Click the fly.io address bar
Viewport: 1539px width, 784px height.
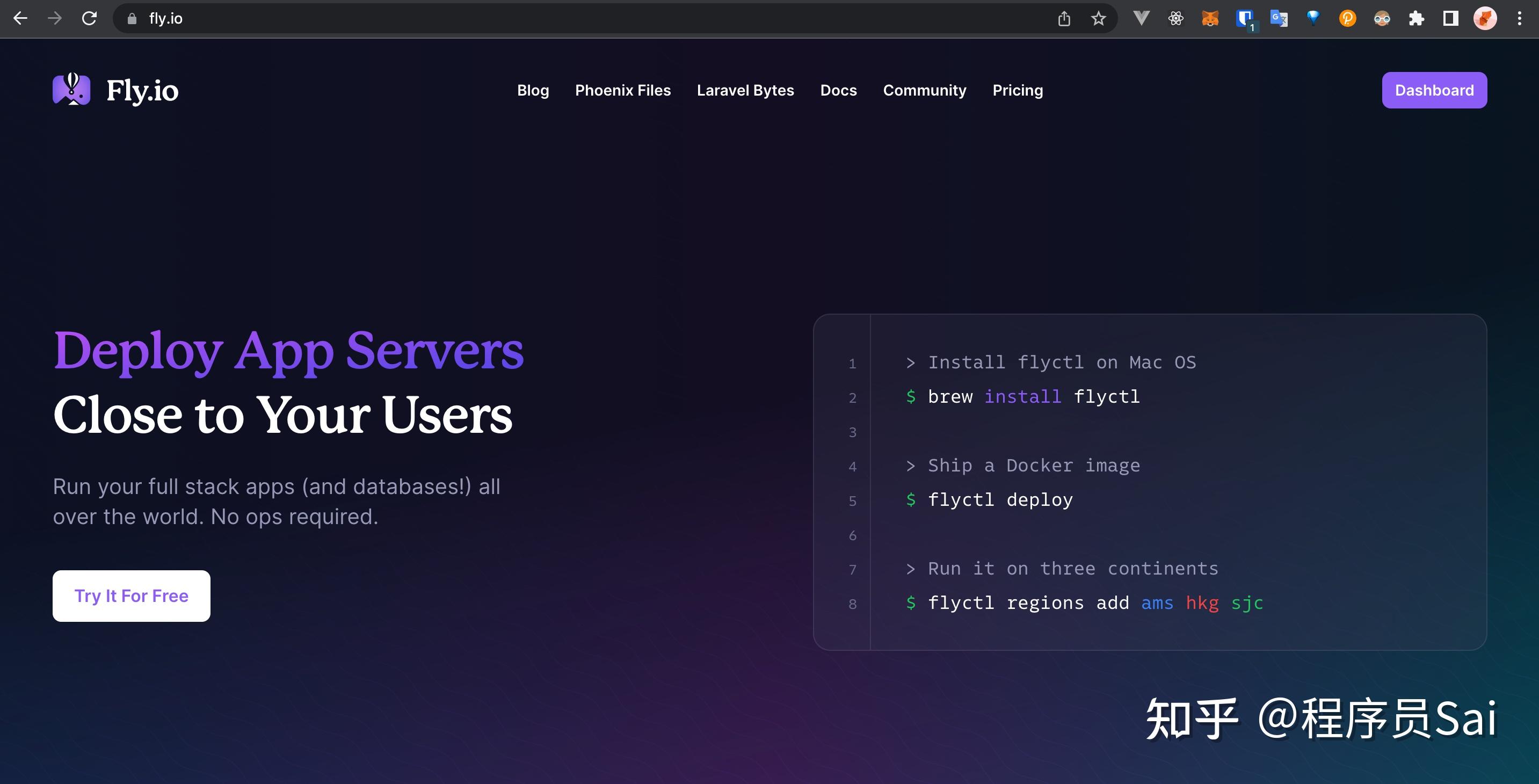tap(538, 18)
